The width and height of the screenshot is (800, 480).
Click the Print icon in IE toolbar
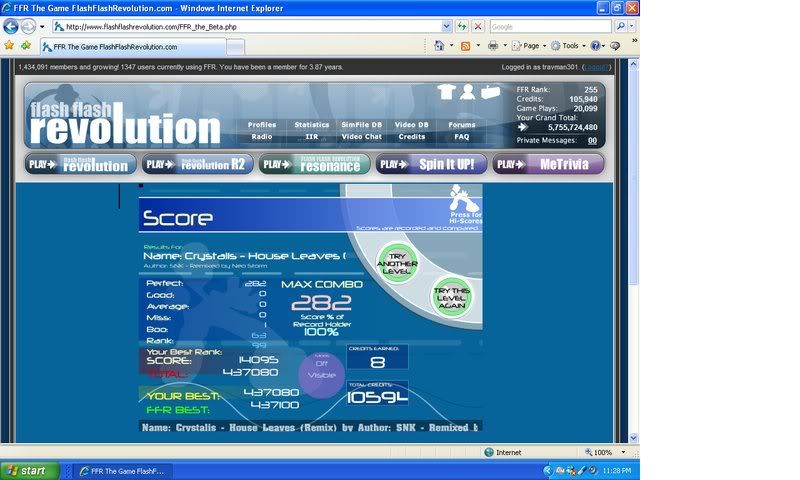(x=493, y=46)
